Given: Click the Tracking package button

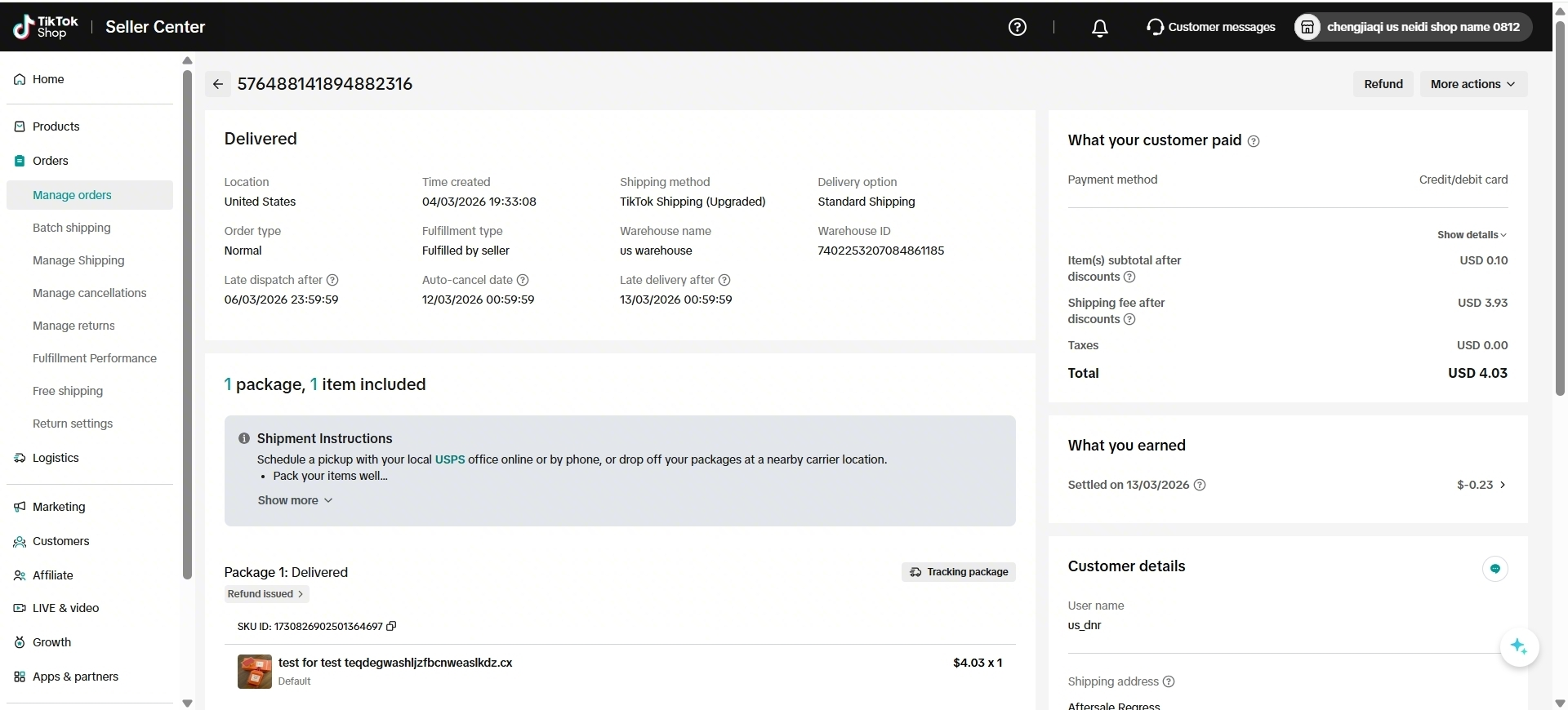Looking at the screenshot, I should 959,572.
